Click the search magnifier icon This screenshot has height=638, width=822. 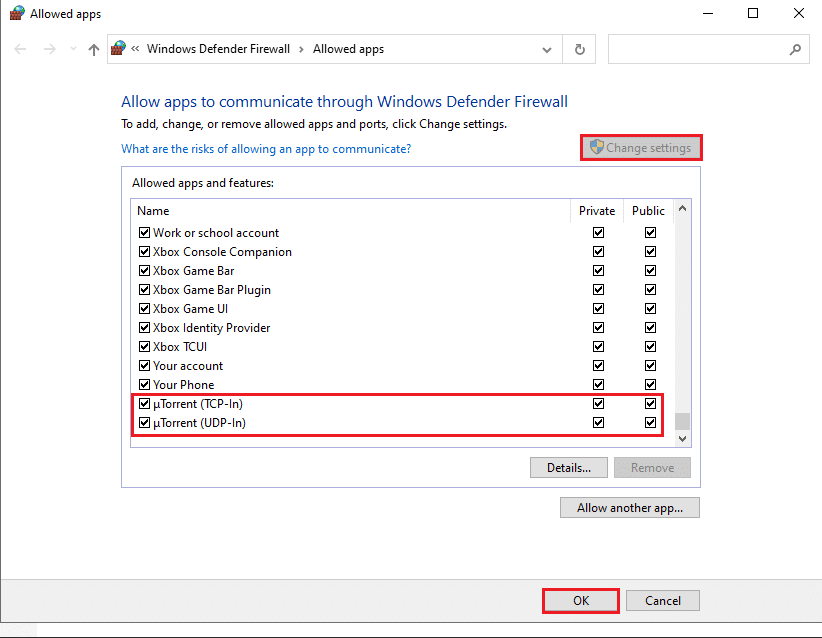[795, 48]
